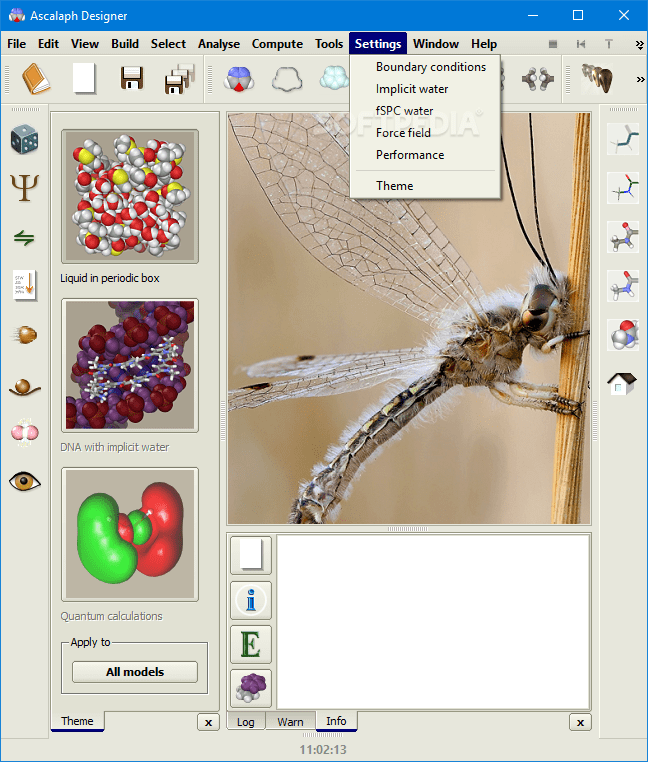This screenshot has height=762, width=648.
Task: Choose Boundary conditions from Settings menu
Action: (425, 67)
